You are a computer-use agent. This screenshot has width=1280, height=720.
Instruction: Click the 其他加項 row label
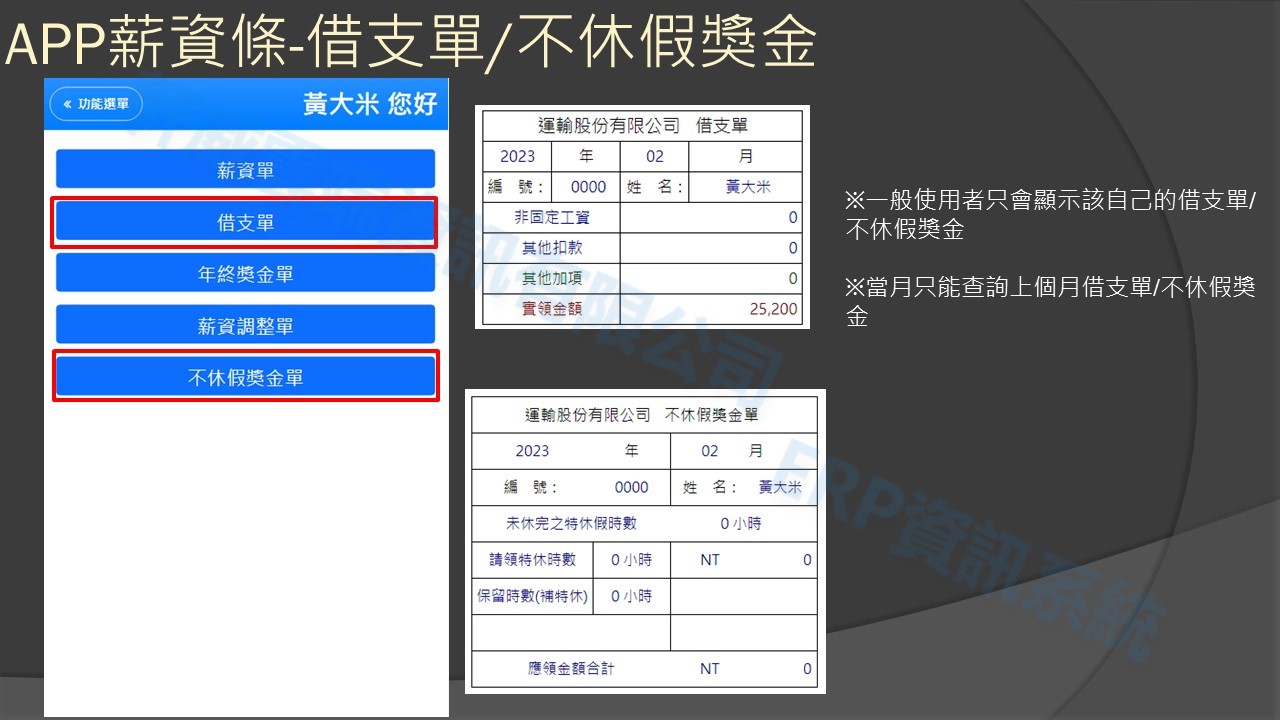pyautogui.click(x=552, y=278)
